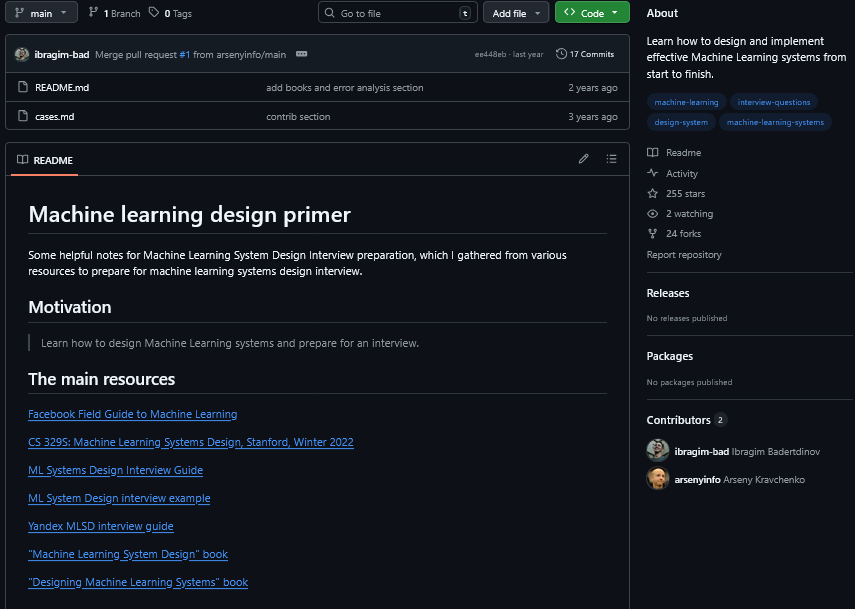Click the code brackets icon on Code button
856x609 pixels.
point(569,12)
